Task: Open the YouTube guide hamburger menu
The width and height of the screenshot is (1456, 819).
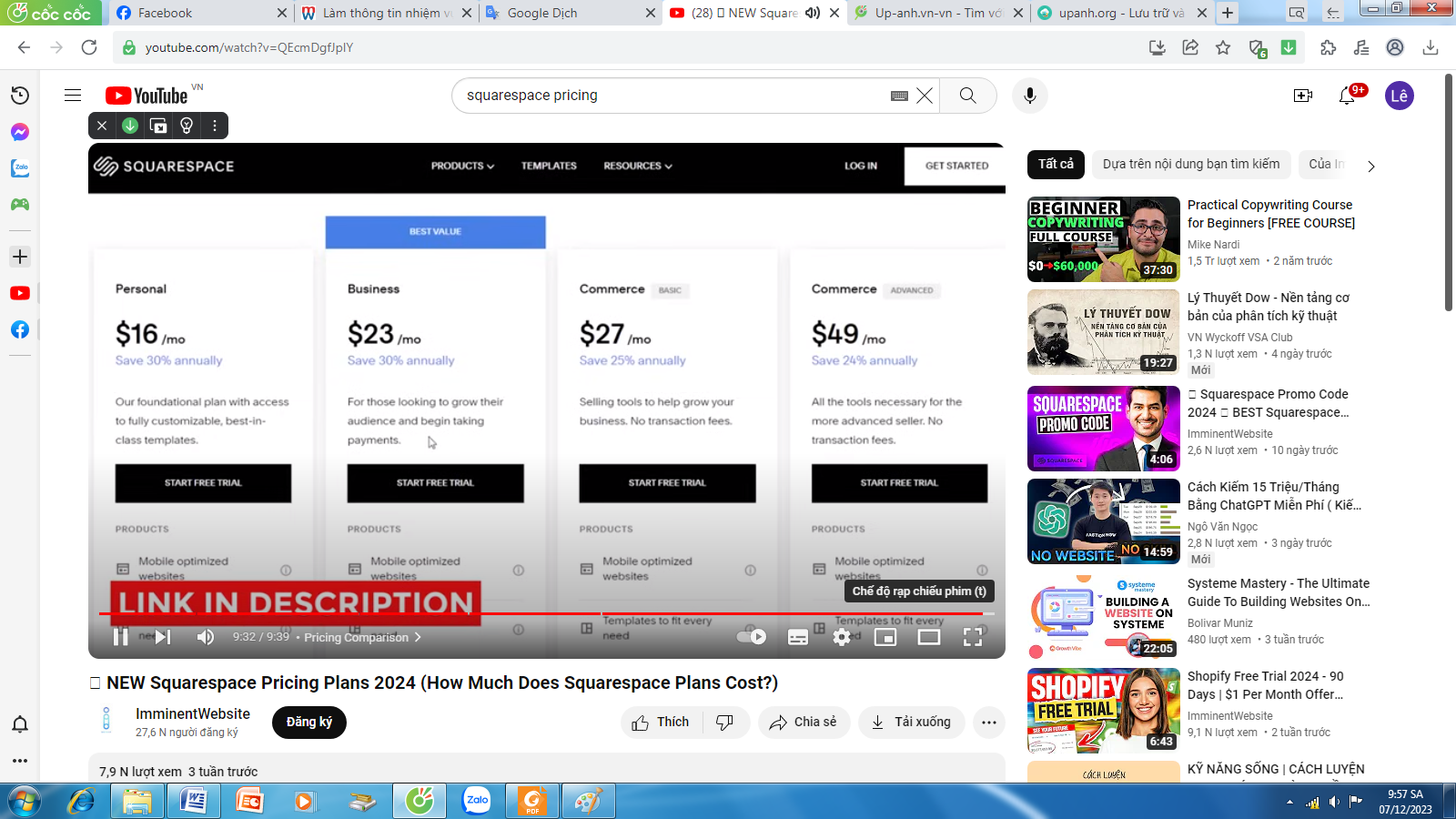Action: coord(73,96)
